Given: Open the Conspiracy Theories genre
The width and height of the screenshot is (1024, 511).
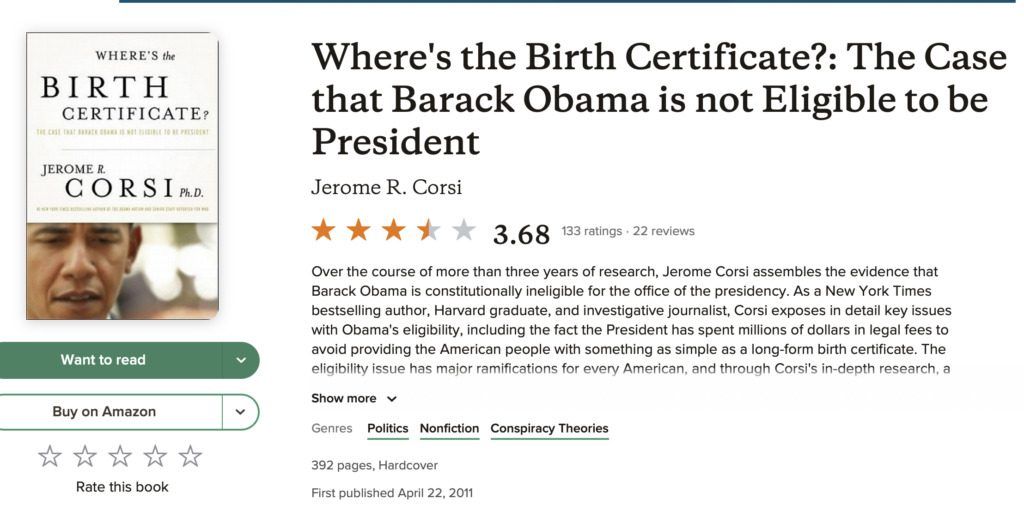Looking at the screenshot, I should 549,429.
